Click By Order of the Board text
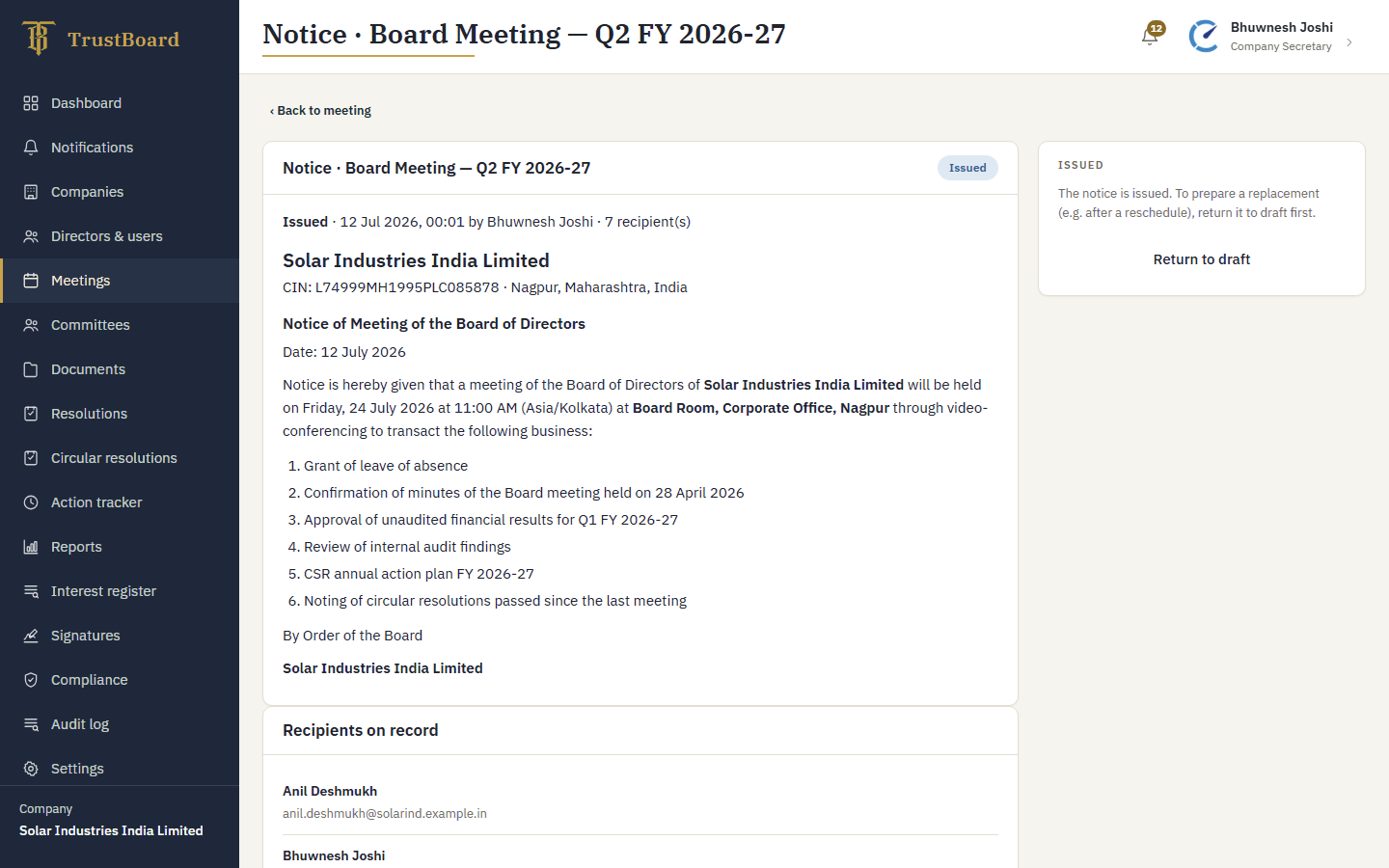The width and height of the screenshot is (1389, 868). click(x=352, y=636)
